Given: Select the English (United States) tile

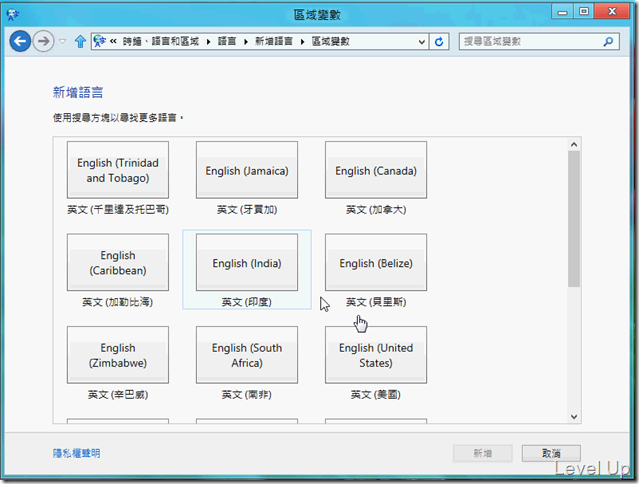Looking at the screenshot, I should point(376,355).
